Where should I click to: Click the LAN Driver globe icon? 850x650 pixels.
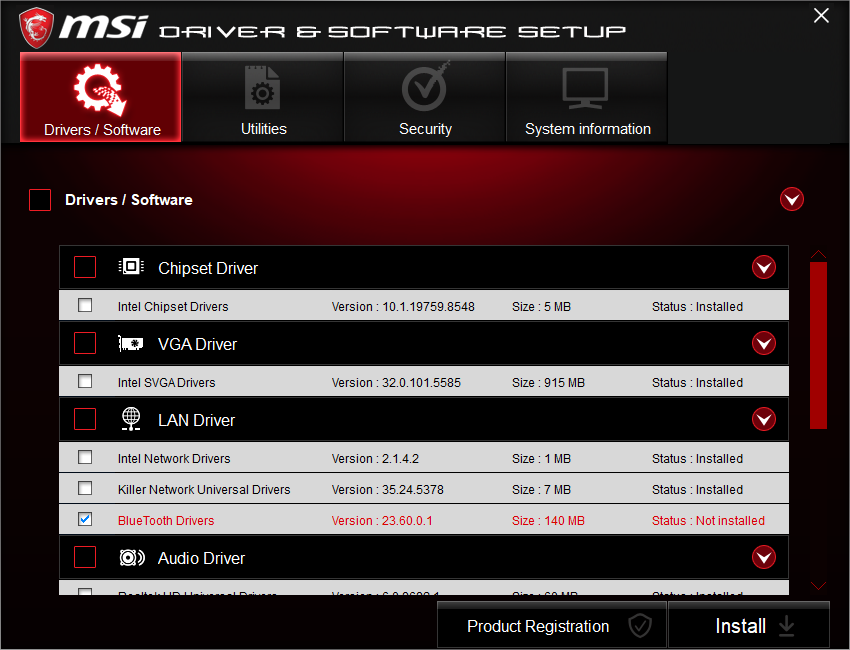(131, 419)
